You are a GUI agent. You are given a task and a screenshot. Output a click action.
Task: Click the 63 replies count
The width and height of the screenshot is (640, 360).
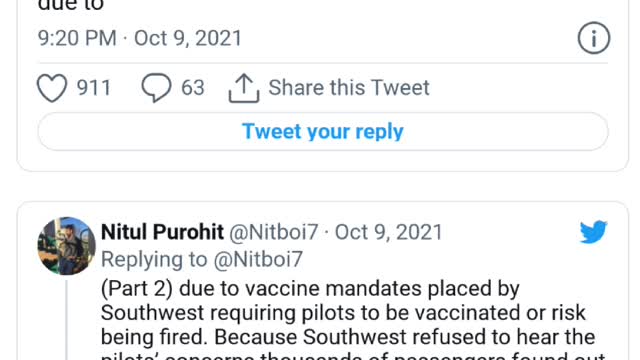[193, 88]
